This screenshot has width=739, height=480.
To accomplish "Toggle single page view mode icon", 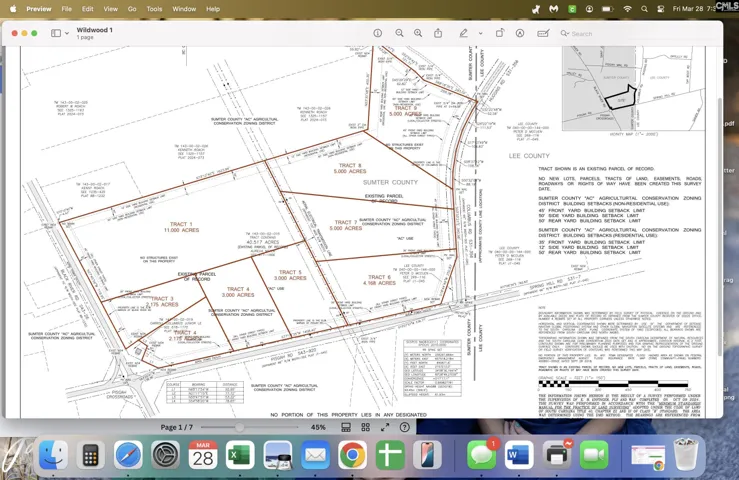I will point(346,427).
